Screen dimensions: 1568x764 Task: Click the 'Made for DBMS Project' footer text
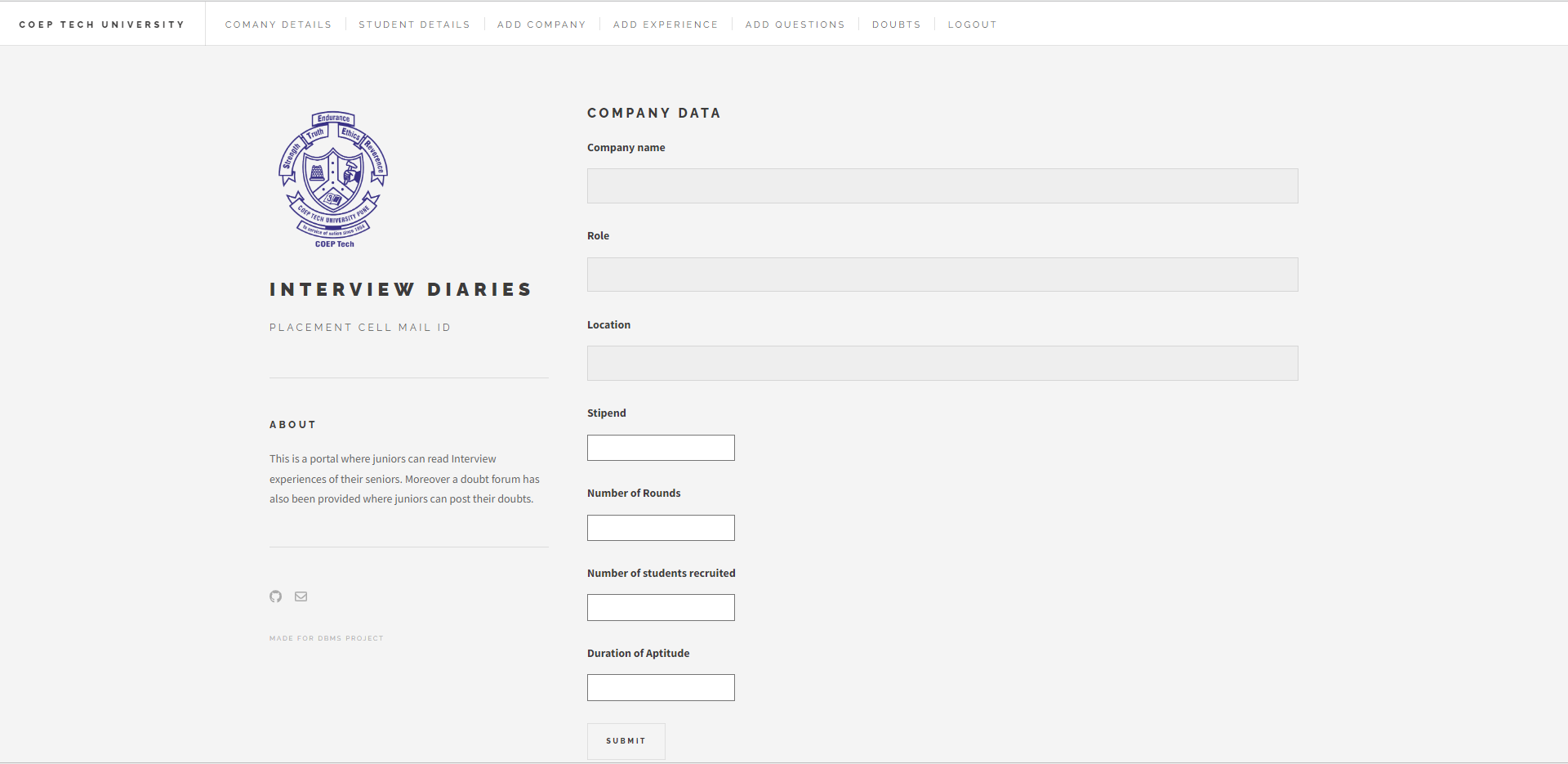click(327, 638)
